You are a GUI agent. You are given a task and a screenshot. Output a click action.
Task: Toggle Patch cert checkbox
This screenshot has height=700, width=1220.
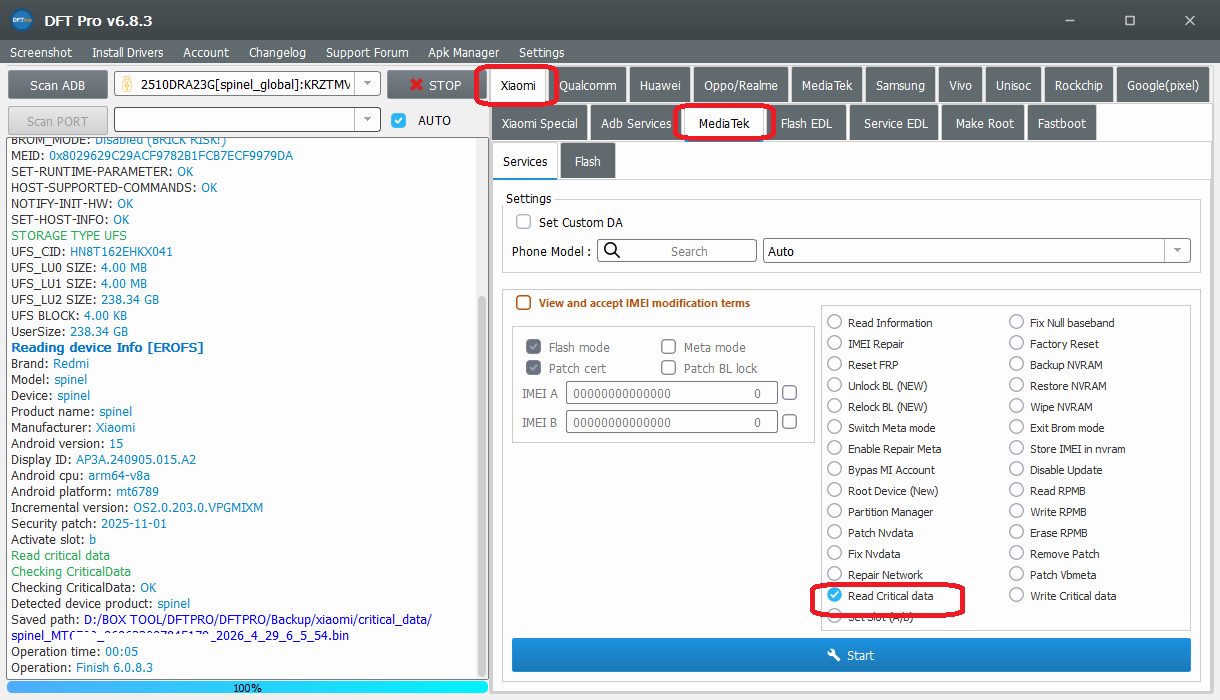point(533,368)
